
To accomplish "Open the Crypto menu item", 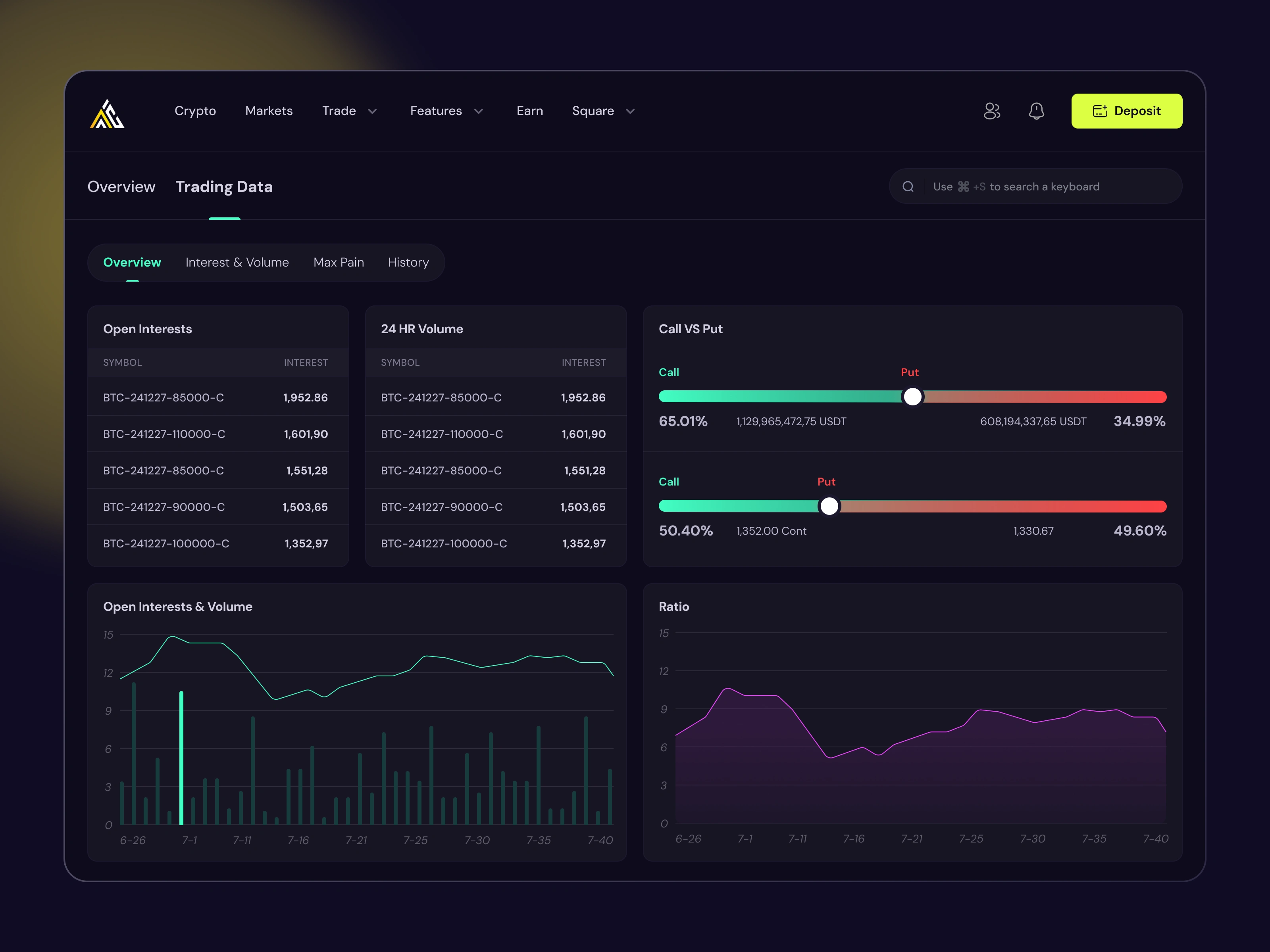I will 195,111.
